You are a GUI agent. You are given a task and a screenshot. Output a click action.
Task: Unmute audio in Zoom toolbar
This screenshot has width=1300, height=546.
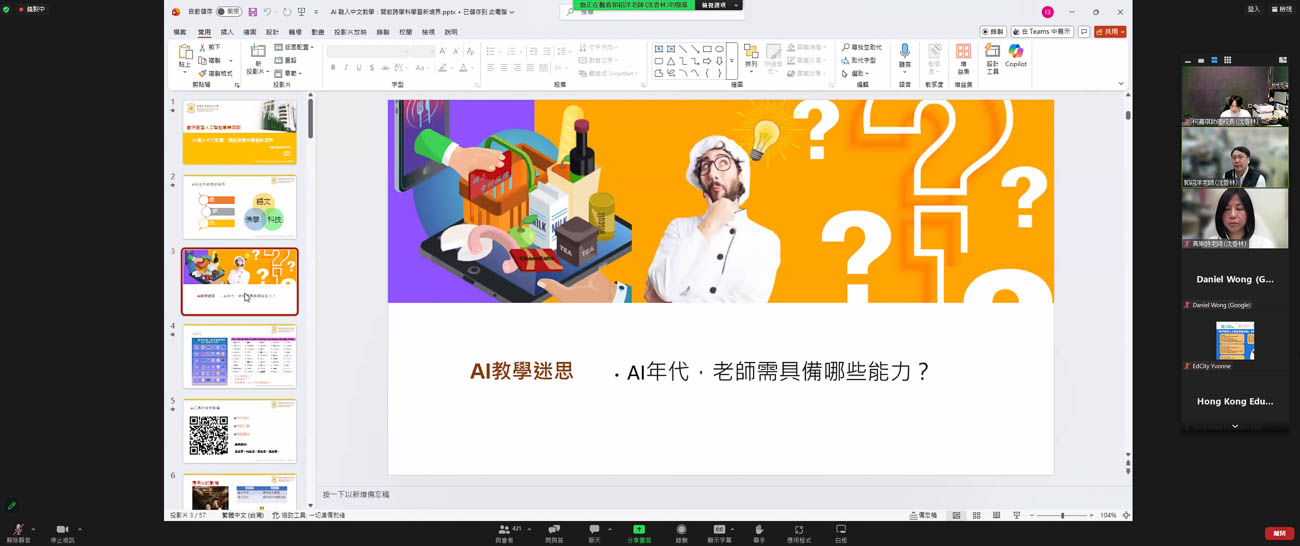click(18, 532)
